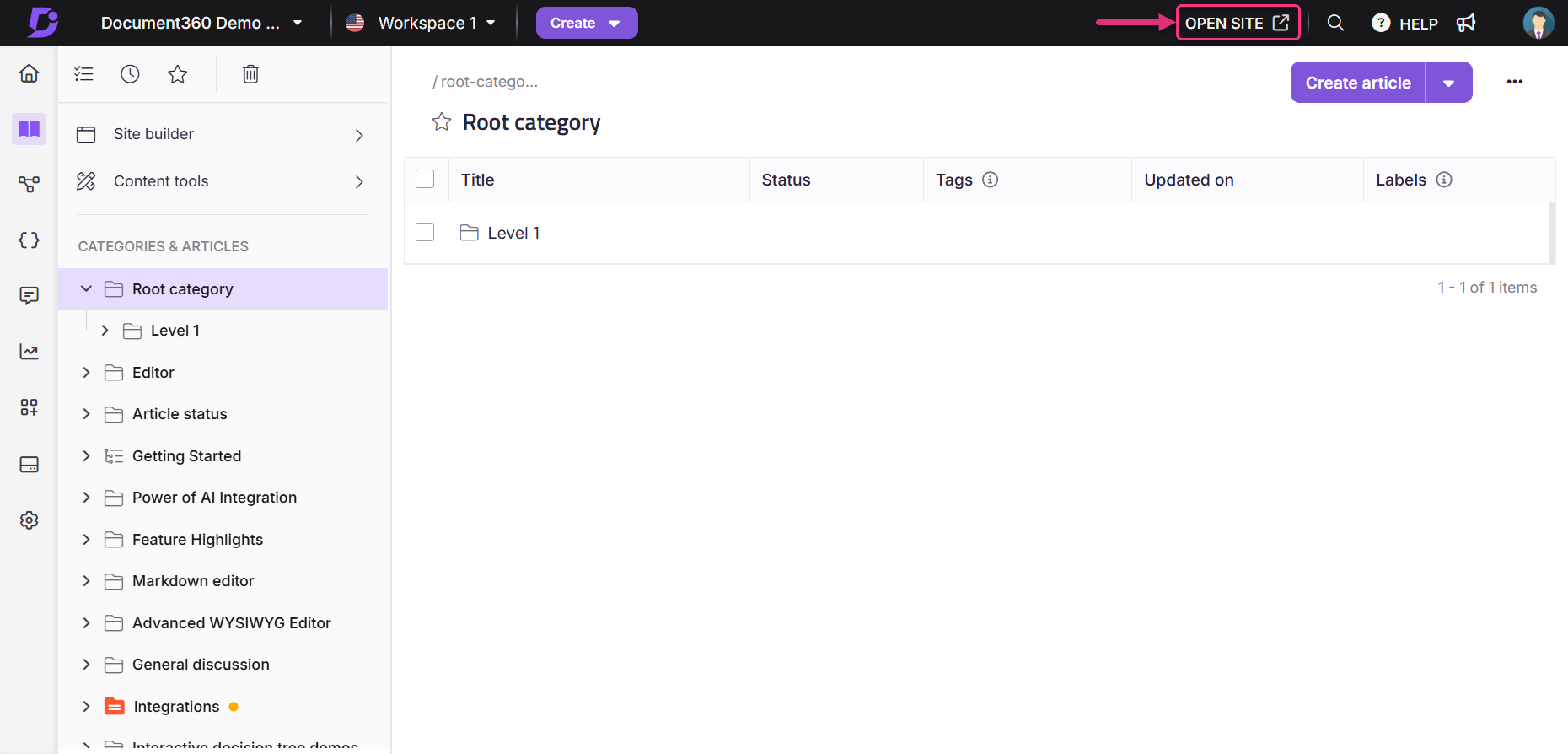Open the three-dot more options menu
The image size is (1568, 754).
pos(1515,82)
